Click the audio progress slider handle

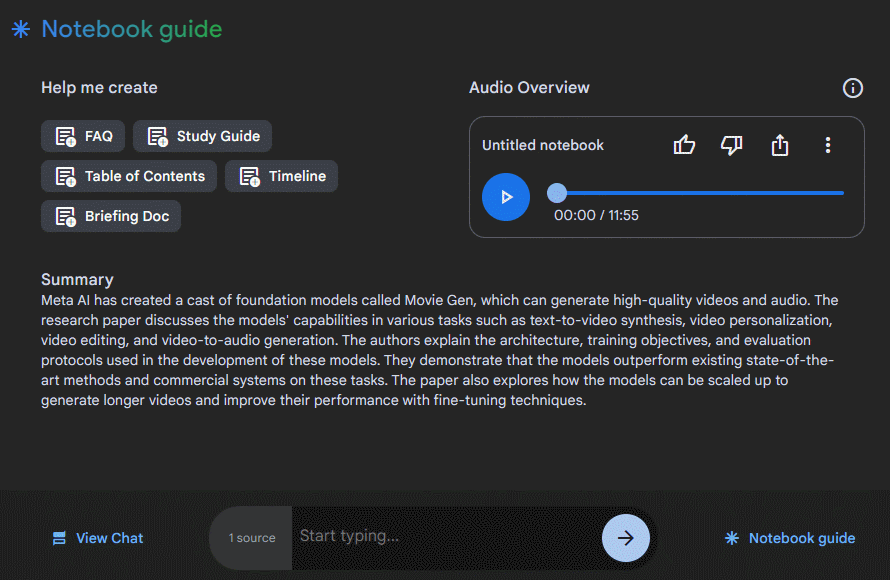pos(557,193)
